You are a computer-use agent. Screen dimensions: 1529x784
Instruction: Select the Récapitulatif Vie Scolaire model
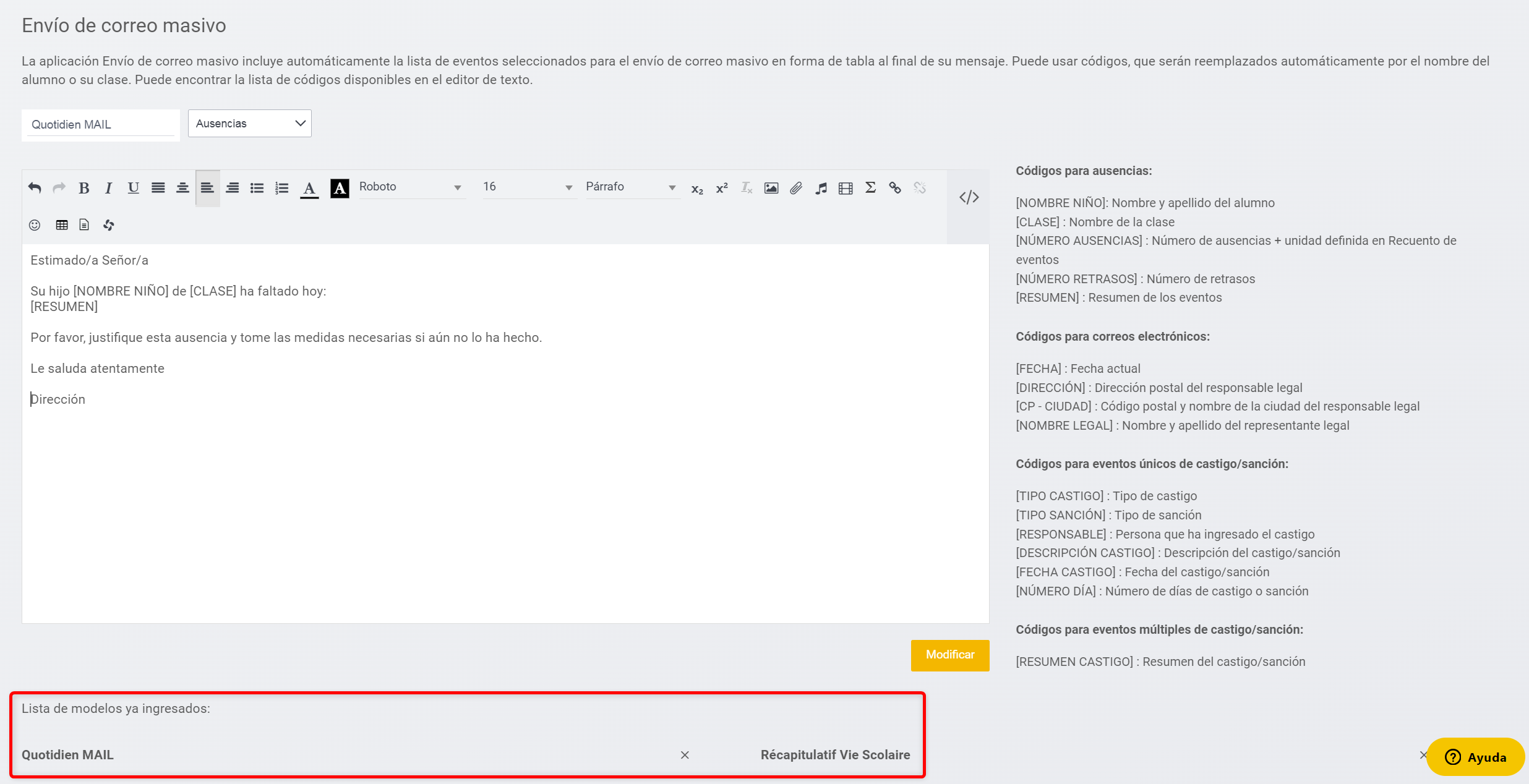(x=835, y=754)
